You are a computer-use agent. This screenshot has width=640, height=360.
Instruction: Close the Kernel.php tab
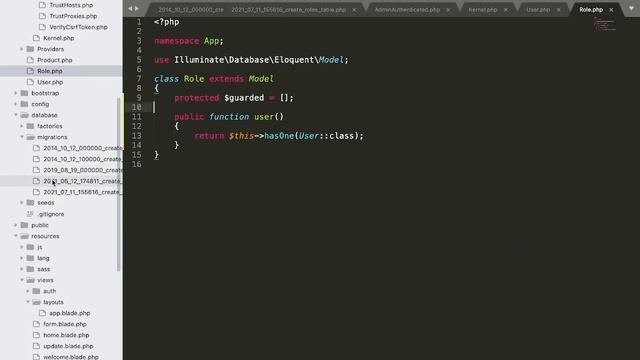click(x=506, y=10)
